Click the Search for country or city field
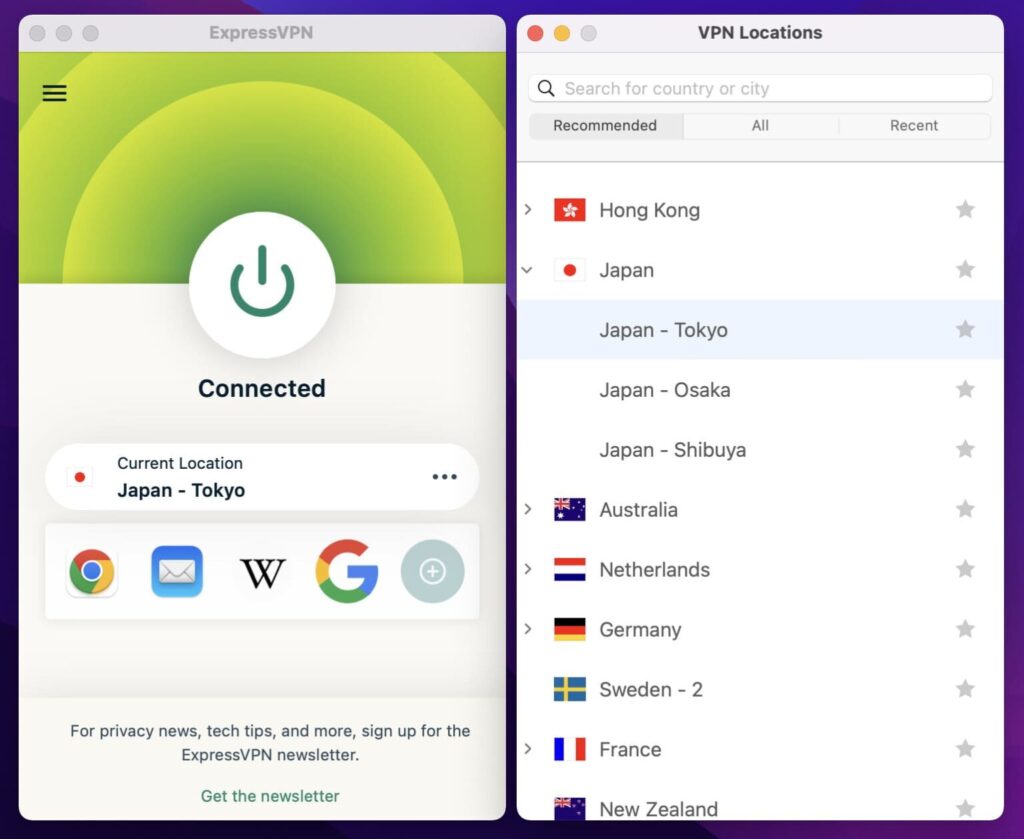Viewport: 1024px width, 839px height. pyautogui.click(x=760, y=88)
